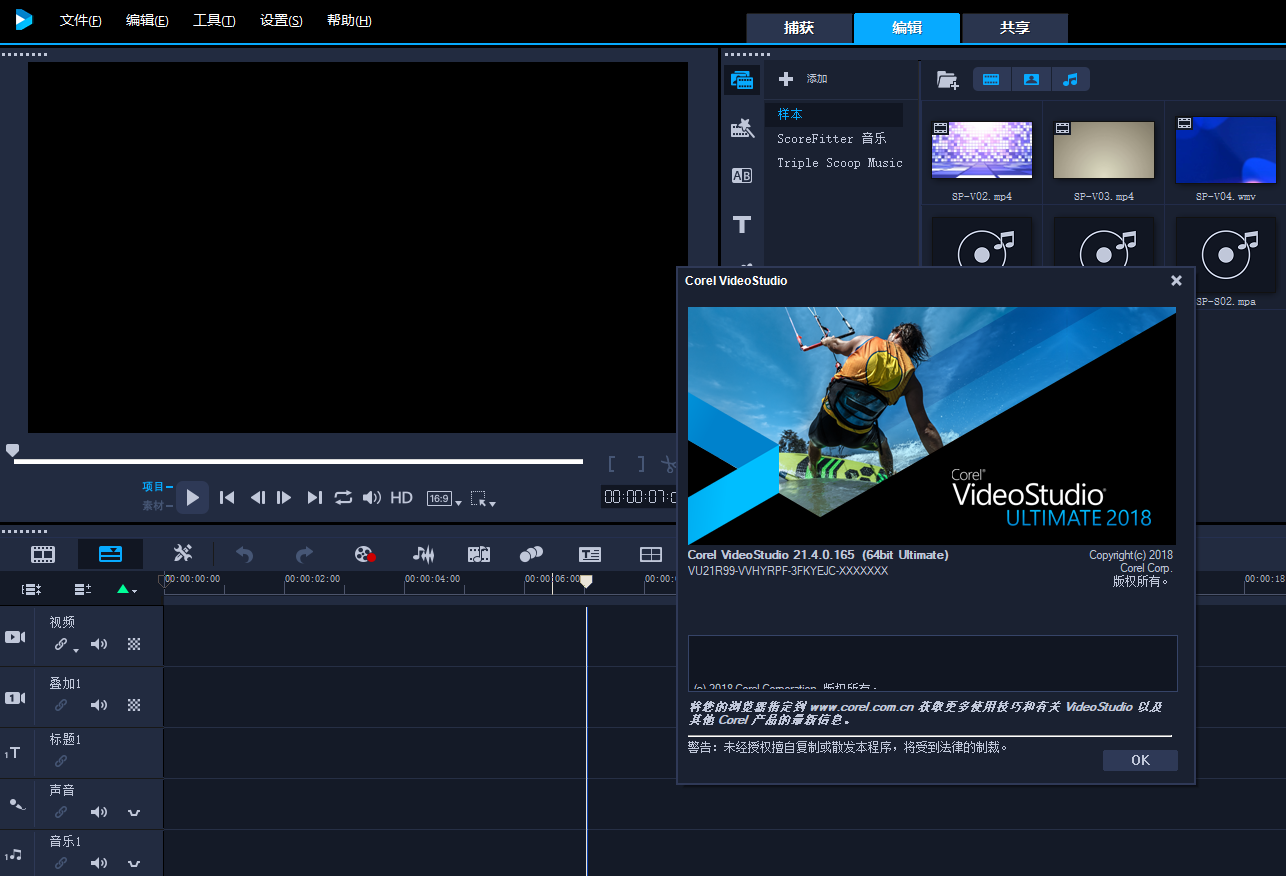Click OK in Corel VideoStudio dialog

pyautogui.click(x=1140, y=760)
